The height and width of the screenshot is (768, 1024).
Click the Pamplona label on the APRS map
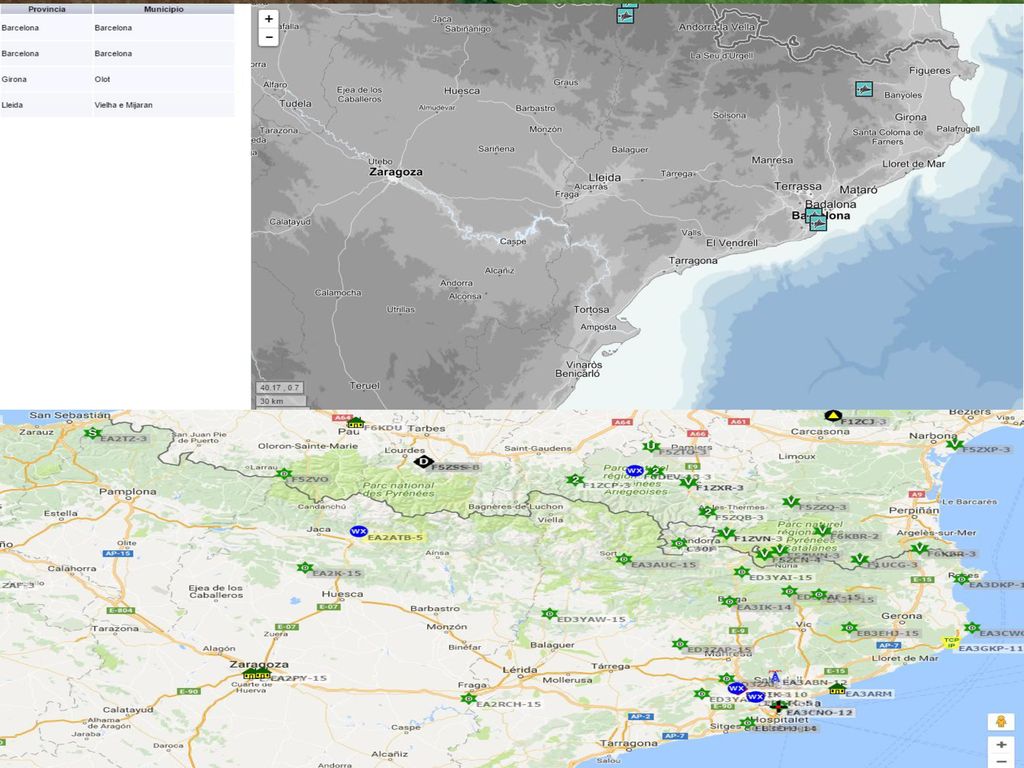click(127, 491)
